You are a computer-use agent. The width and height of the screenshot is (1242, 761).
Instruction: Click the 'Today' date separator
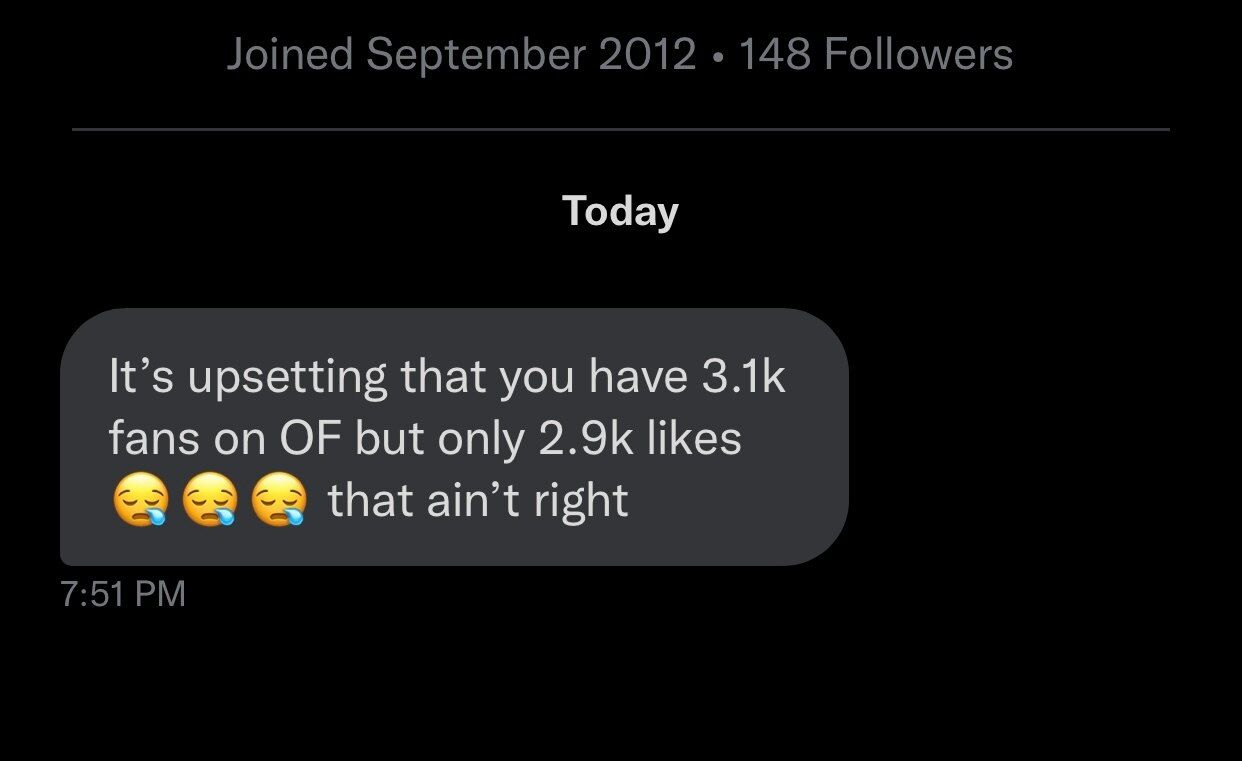[x=620, y=211]
